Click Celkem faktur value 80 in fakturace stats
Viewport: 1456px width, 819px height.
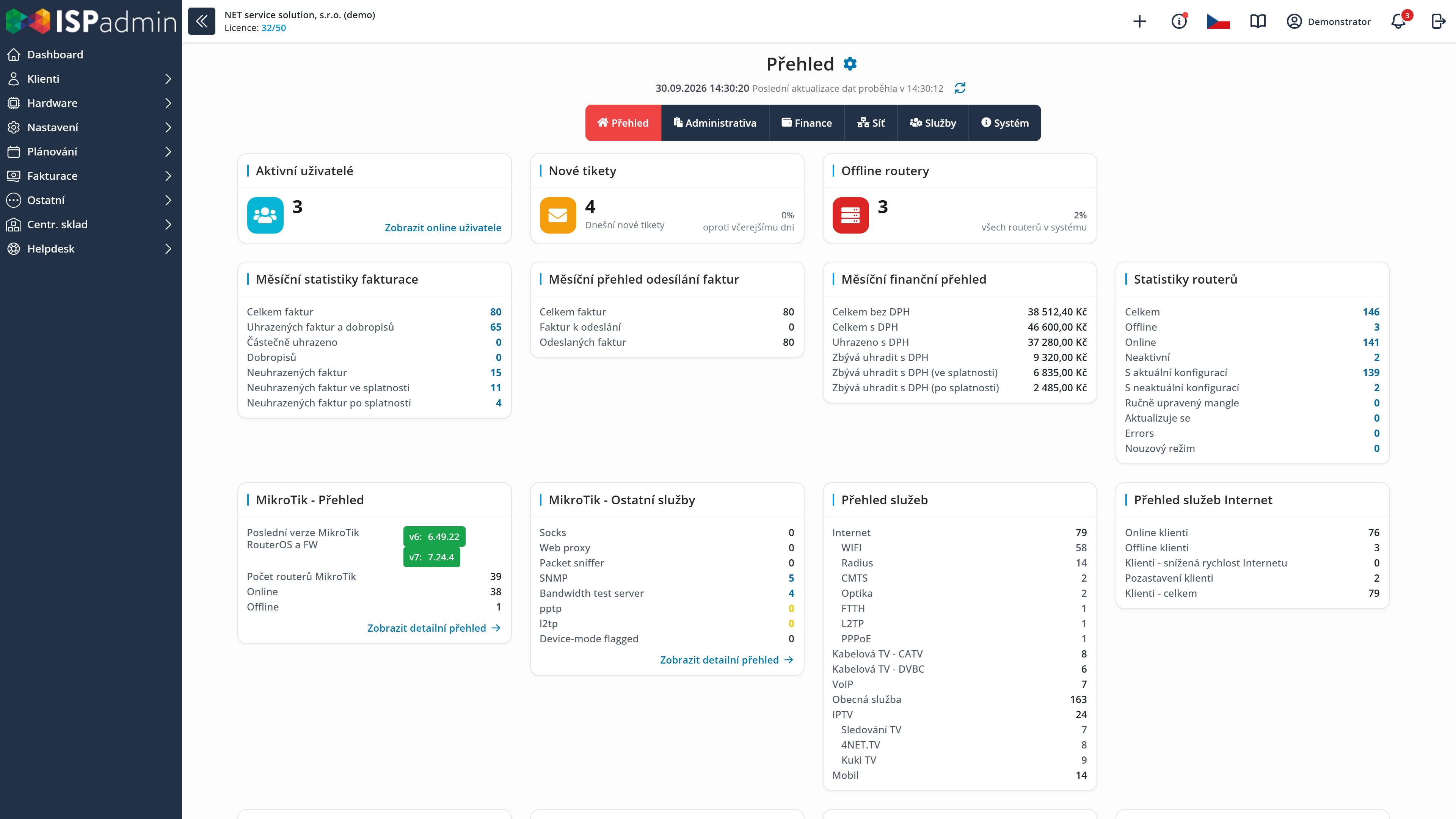496,312
